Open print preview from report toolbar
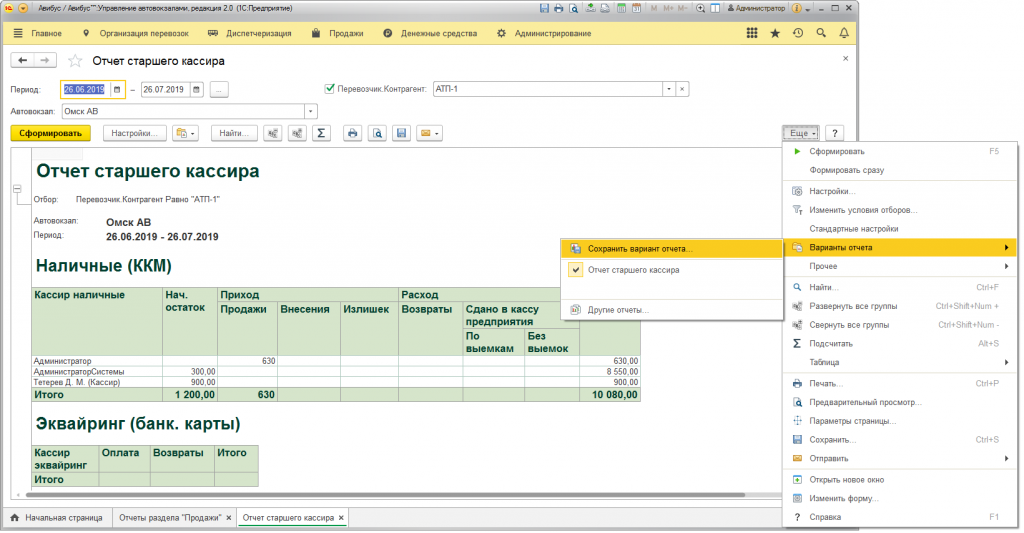Viewport: 1024px width, 533px height. click(377, 133)
